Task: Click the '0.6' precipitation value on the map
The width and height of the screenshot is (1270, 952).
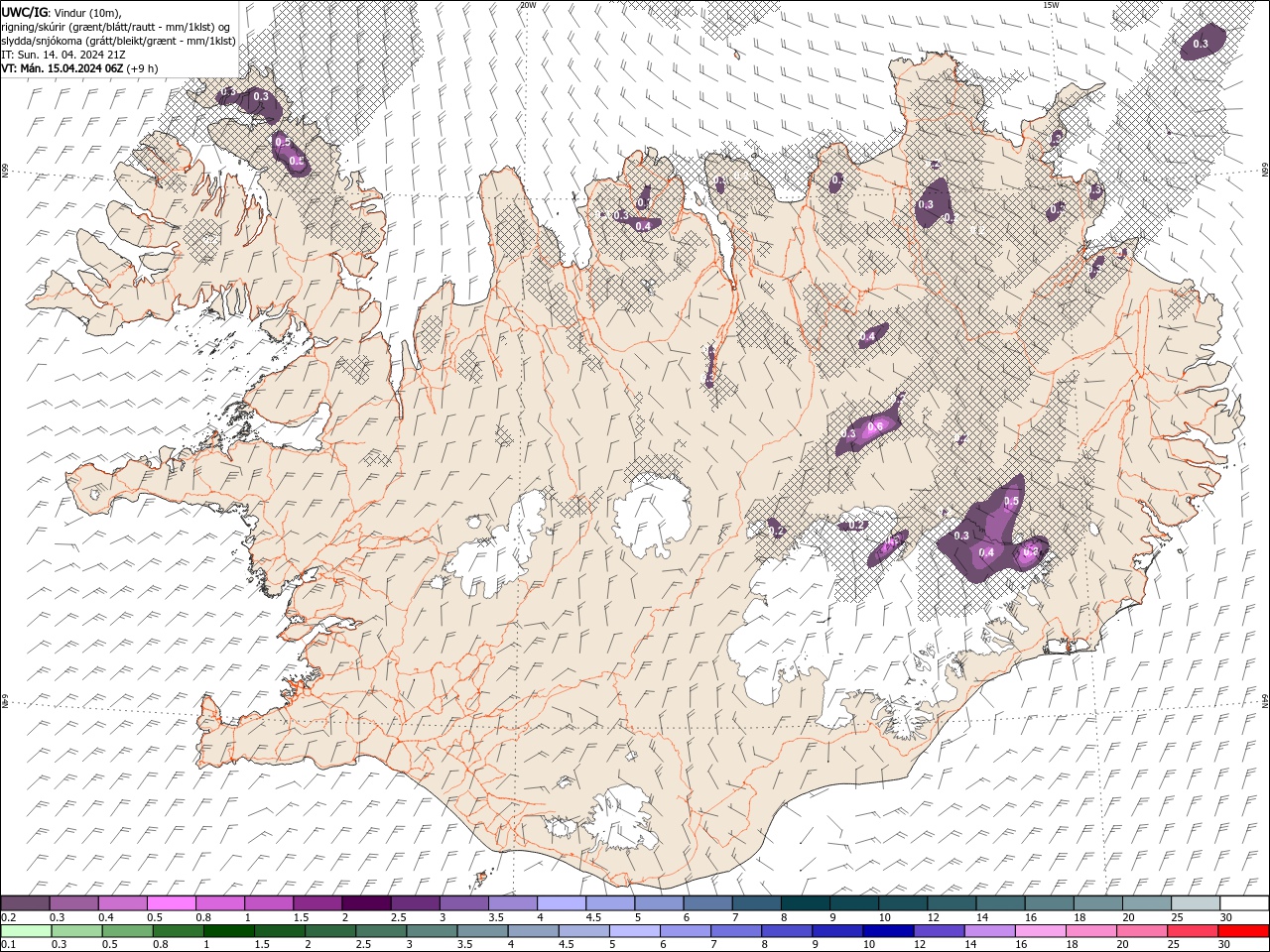Action: pyautogui.click(x=875, y=426)
